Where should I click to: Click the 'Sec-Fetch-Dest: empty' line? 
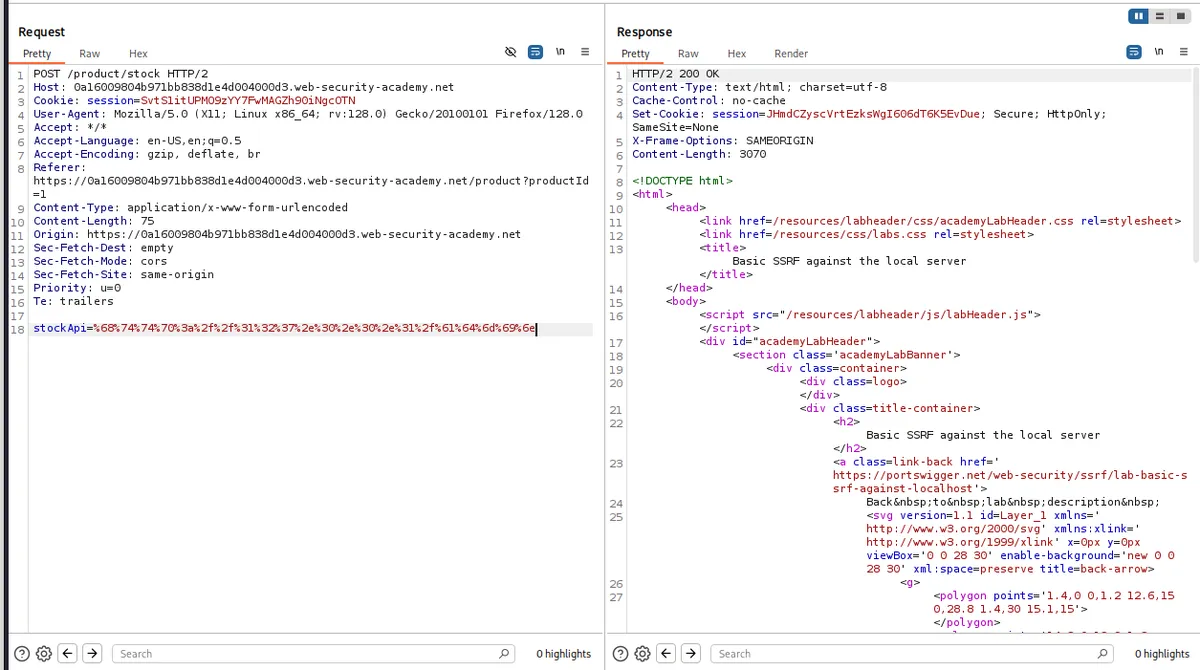103,247
